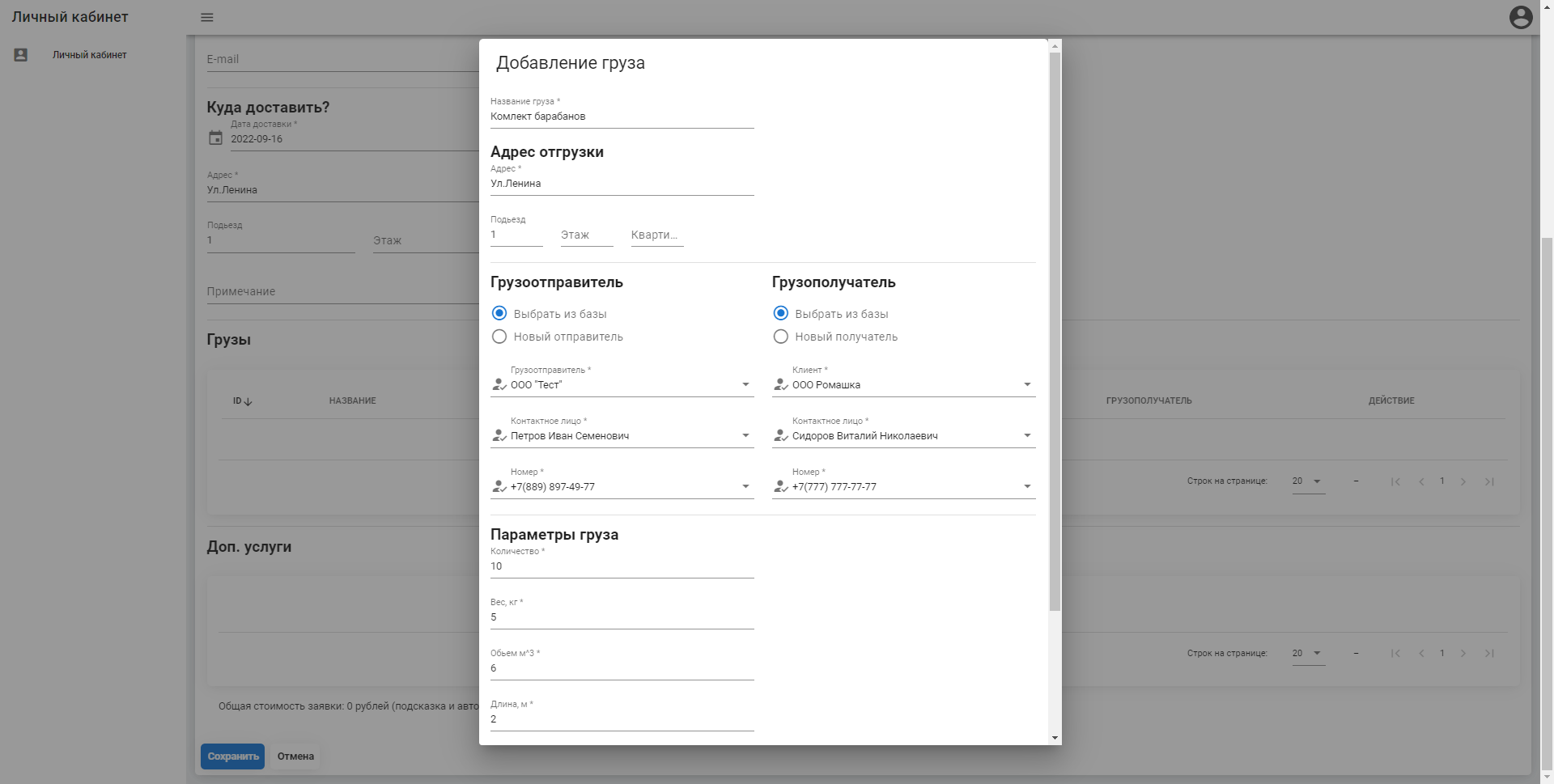Click the person icon beside +7(889) 897-49-77
Viewport: 1554px width, 784px height.
pyautogui.click(x=499, y=487)
